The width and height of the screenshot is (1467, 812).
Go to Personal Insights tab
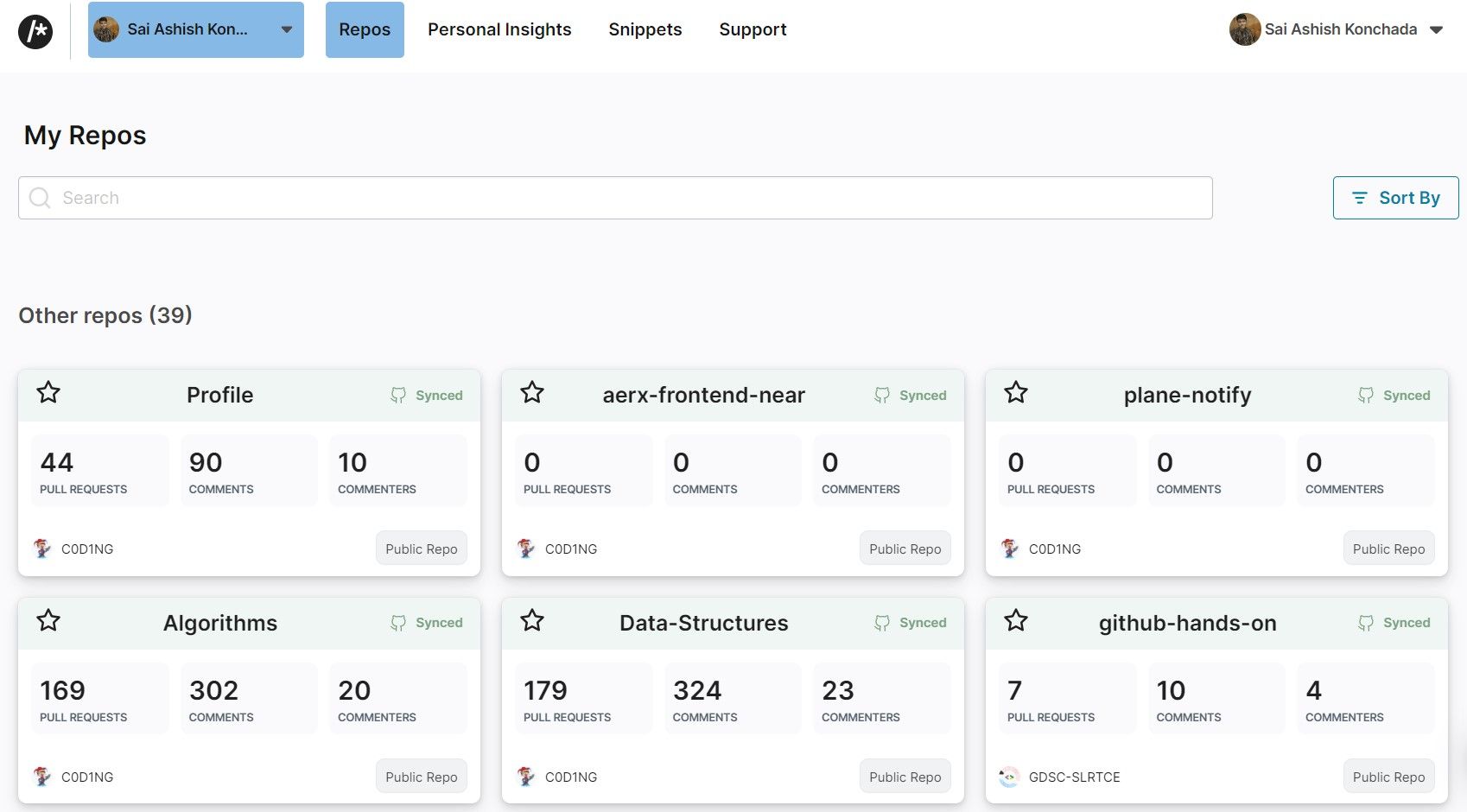[499, 29]
